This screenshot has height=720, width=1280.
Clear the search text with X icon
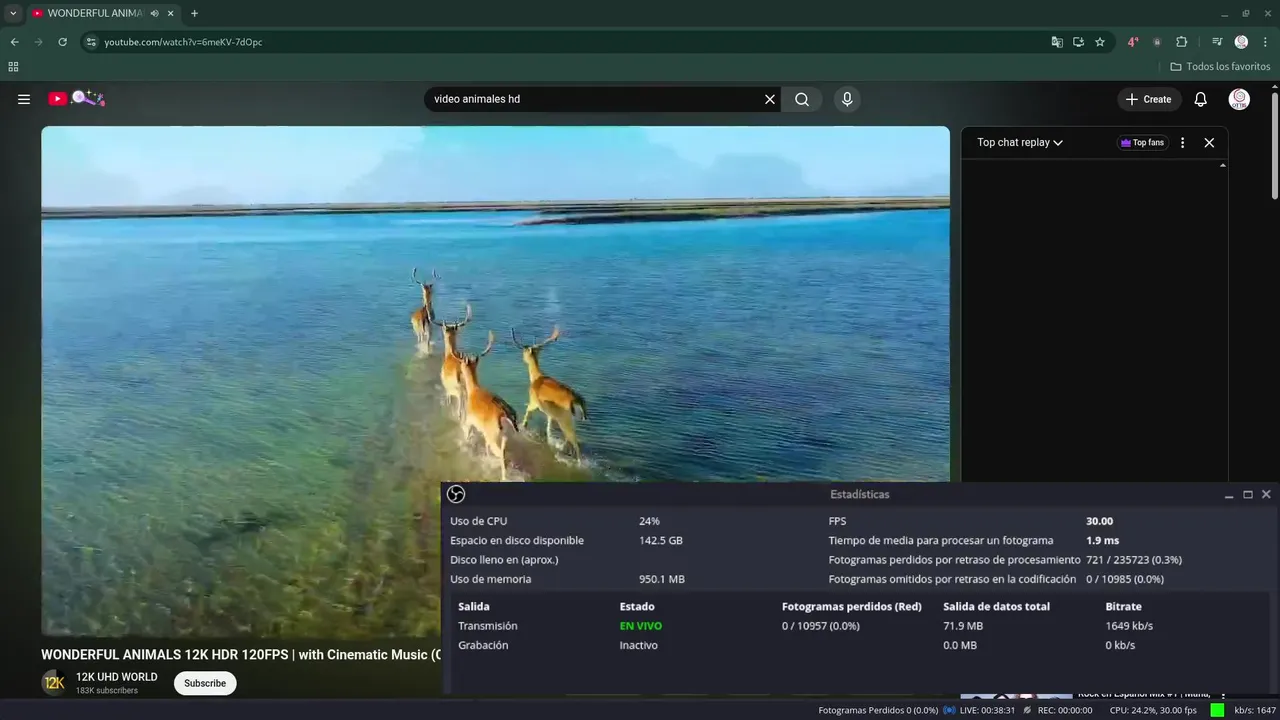click(770, 99)
